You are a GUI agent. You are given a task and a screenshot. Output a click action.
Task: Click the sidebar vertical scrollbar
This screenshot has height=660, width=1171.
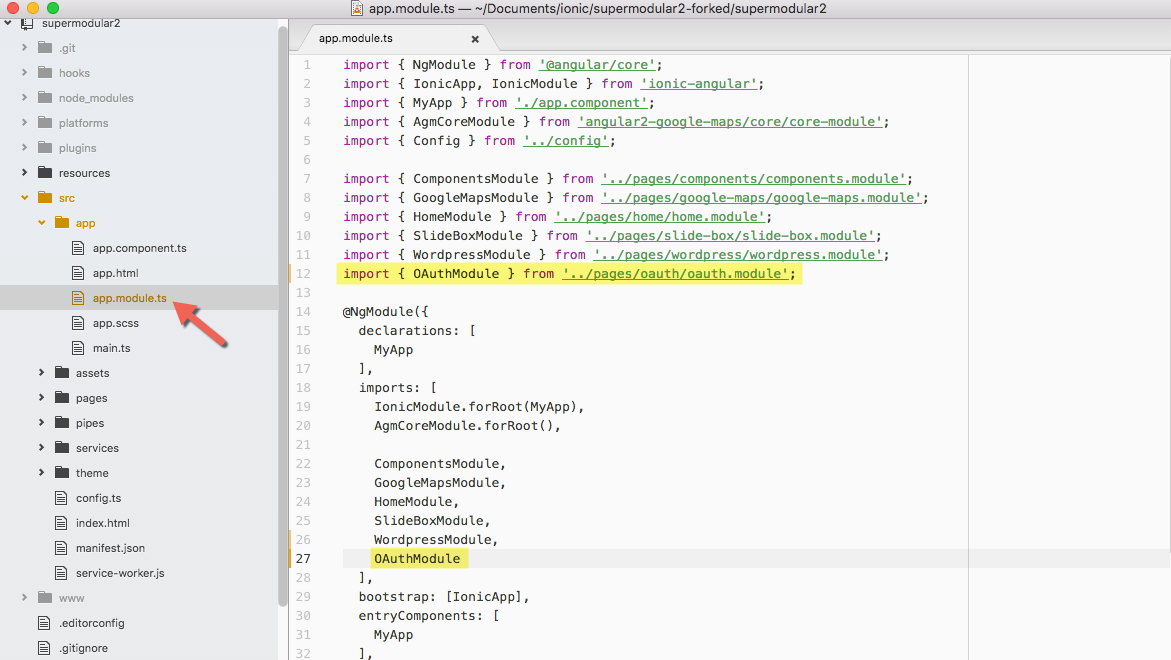(x=283, y=317)
